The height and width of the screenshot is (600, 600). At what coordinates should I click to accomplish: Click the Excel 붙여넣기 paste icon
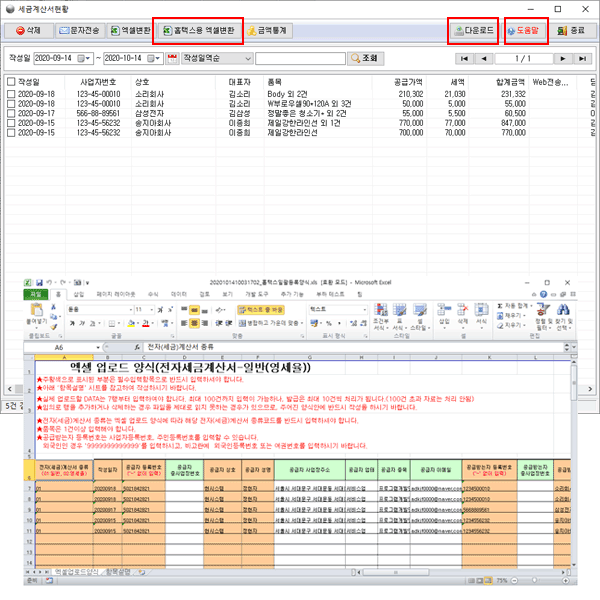pyautogui.click(x=36, y=310)
